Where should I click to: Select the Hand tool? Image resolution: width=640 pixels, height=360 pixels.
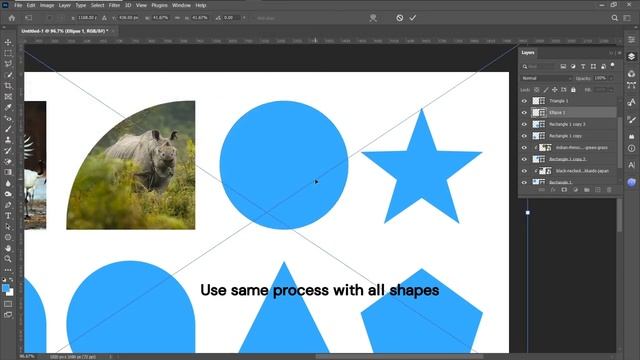(8, 248)
